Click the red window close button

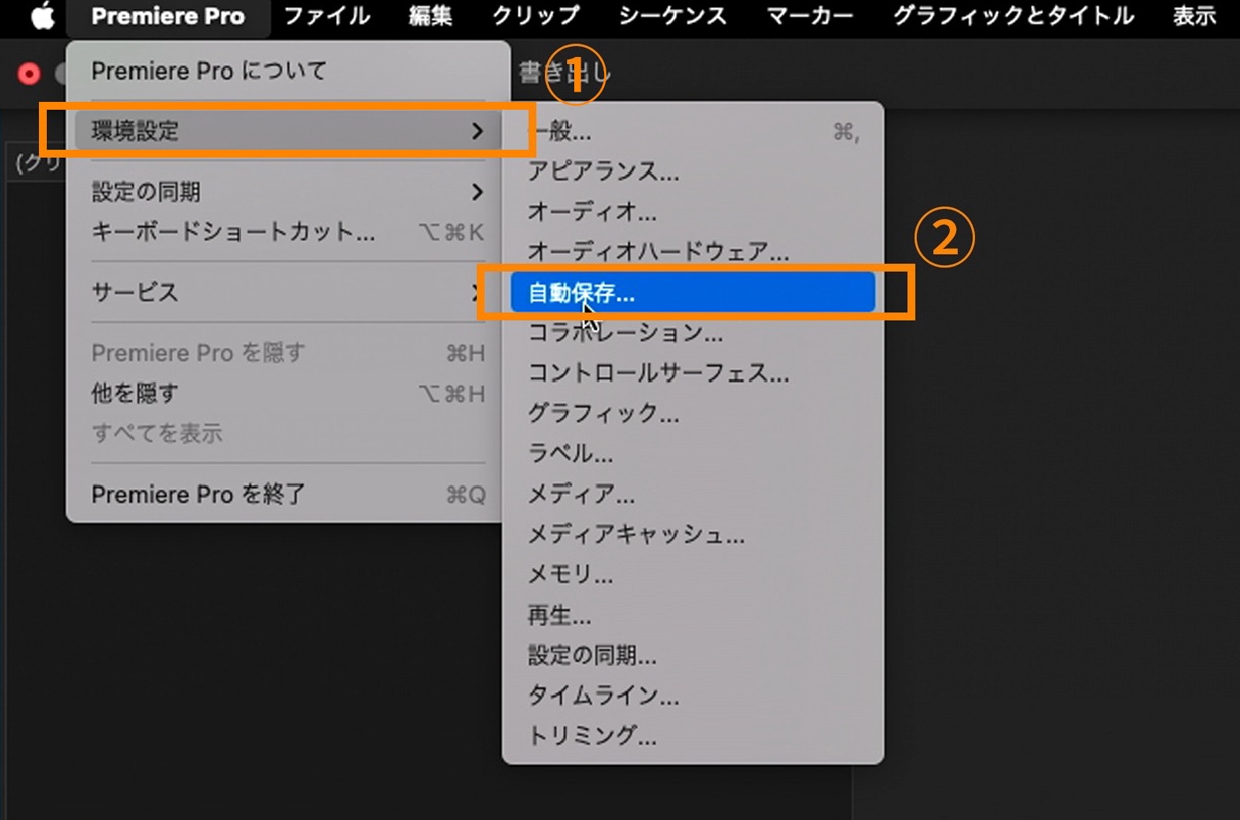pos(30,73)
